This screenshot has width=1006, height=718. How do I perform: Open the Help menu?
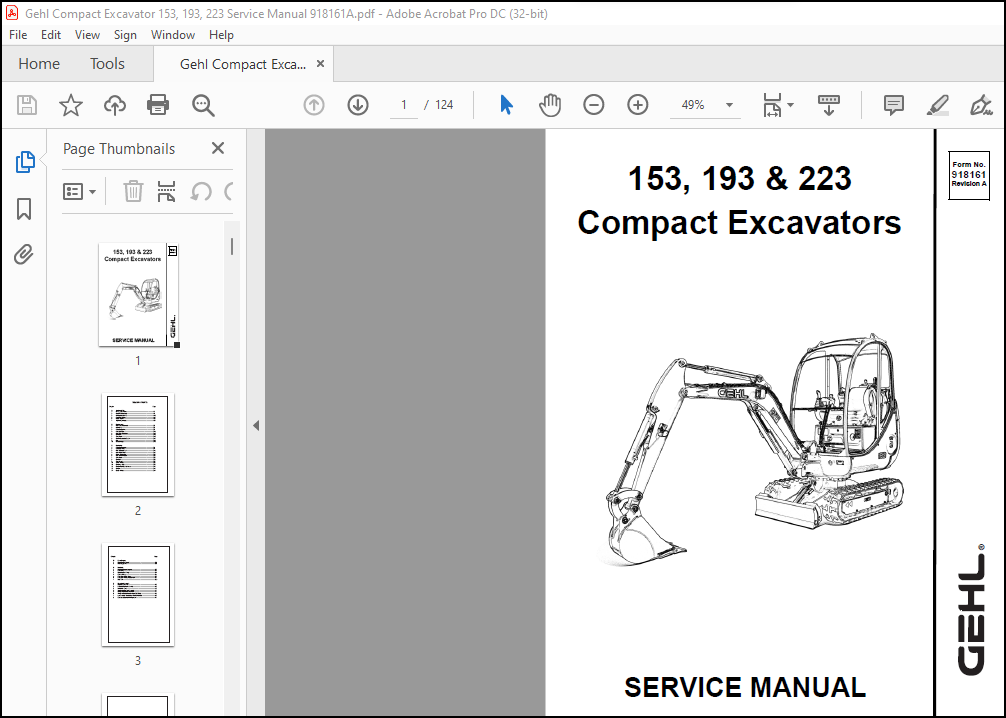pyautogui.click(x=221, y=35)
